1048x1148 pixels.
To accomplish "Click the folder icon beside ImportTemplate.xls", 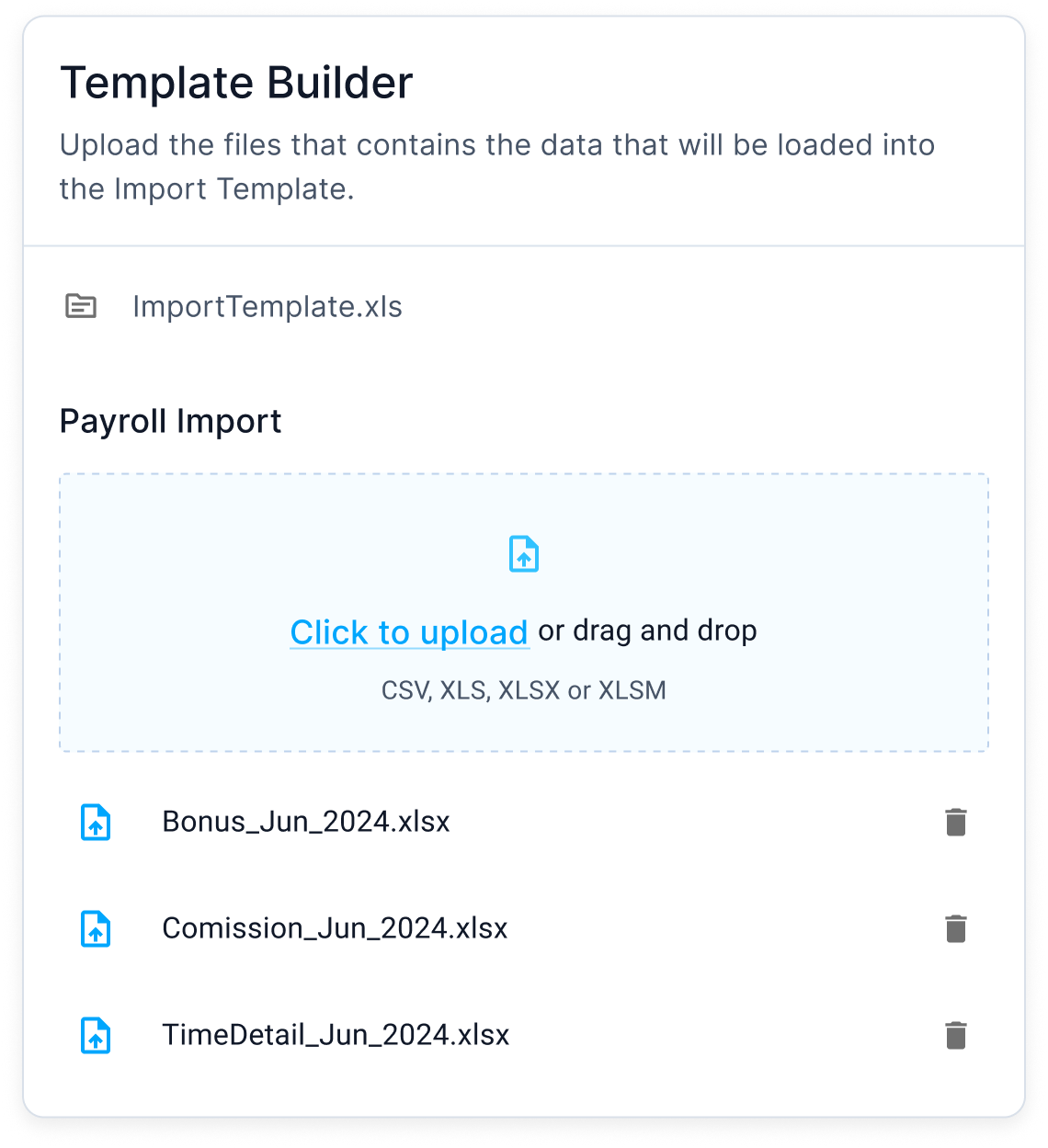I will (x=83, y=307).
